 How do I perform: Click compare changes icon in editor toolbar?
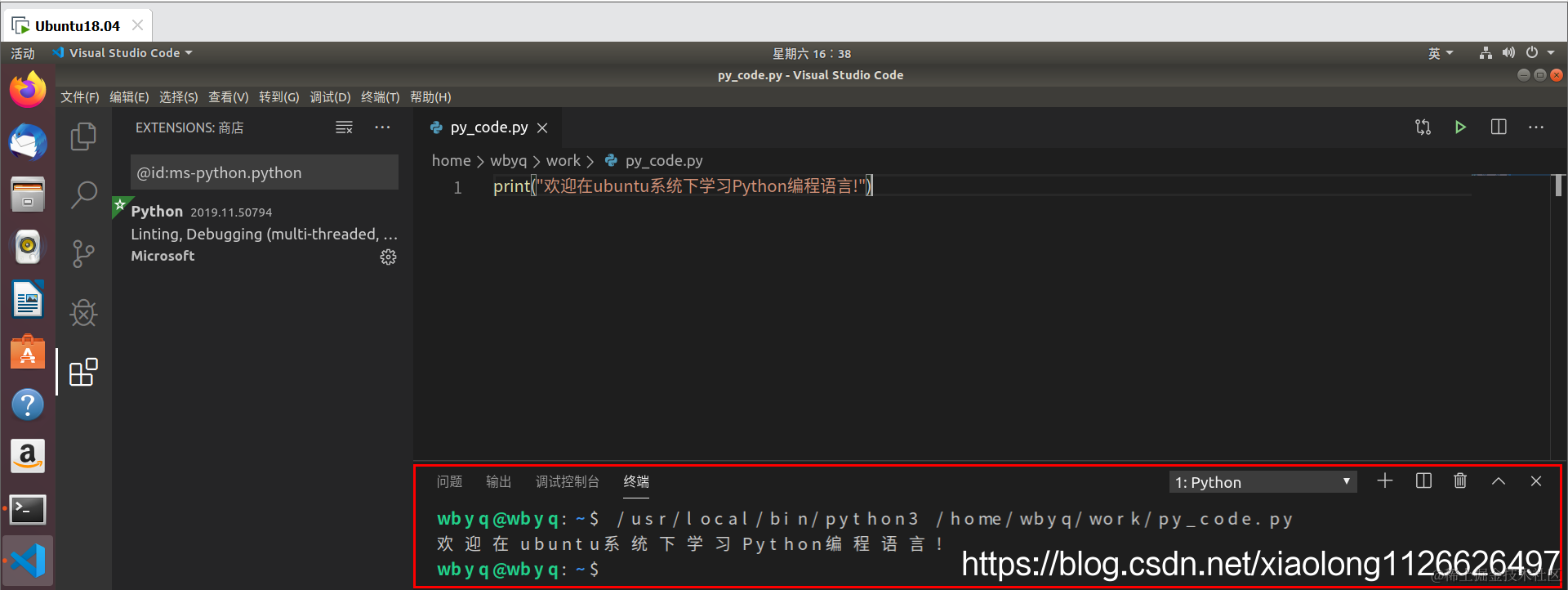[x=1423, y=127]
